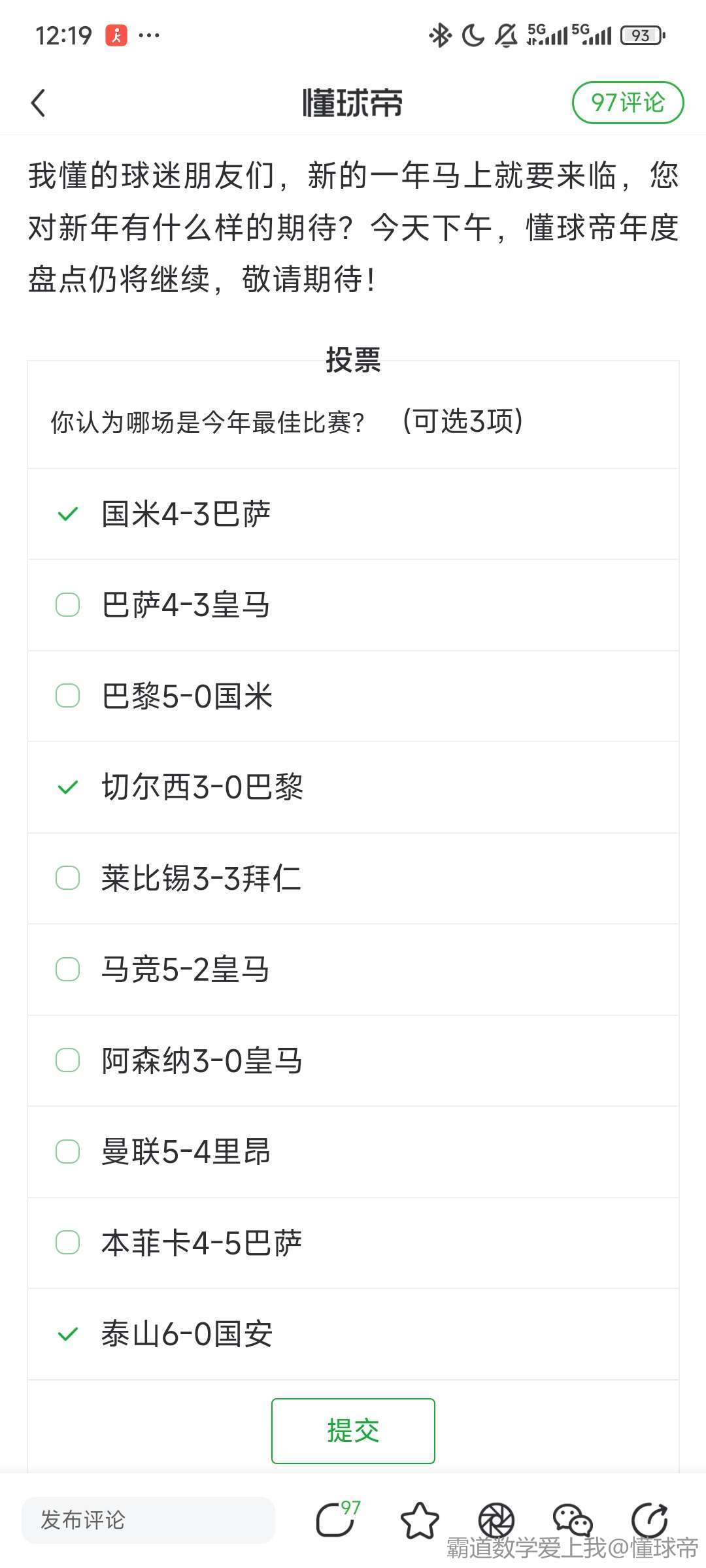Viewport: 706px width, 1568px height.
Task: Tap the battery indicator showing 93
Action: point(642,35)
